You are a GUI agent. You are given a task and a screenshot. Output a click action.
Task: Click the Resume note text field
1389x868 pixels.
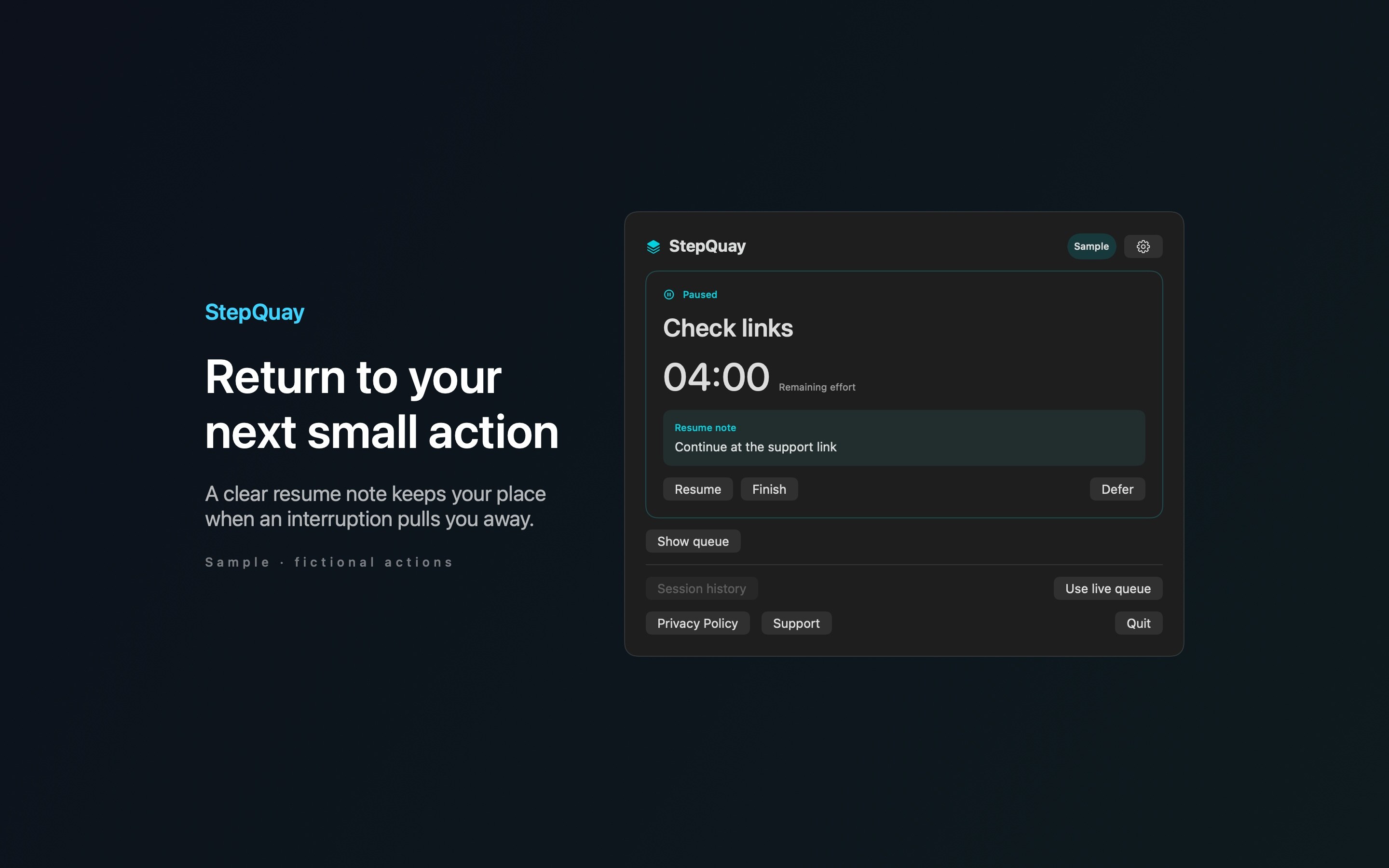coord(904,438)
